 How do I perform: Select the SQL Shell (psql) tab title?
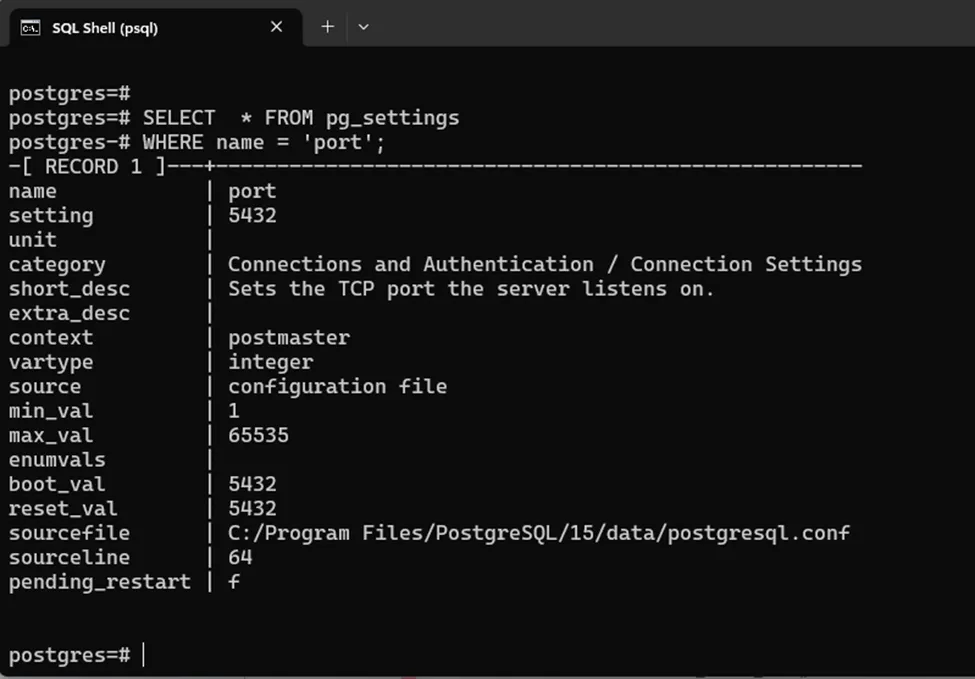point(105,28)
